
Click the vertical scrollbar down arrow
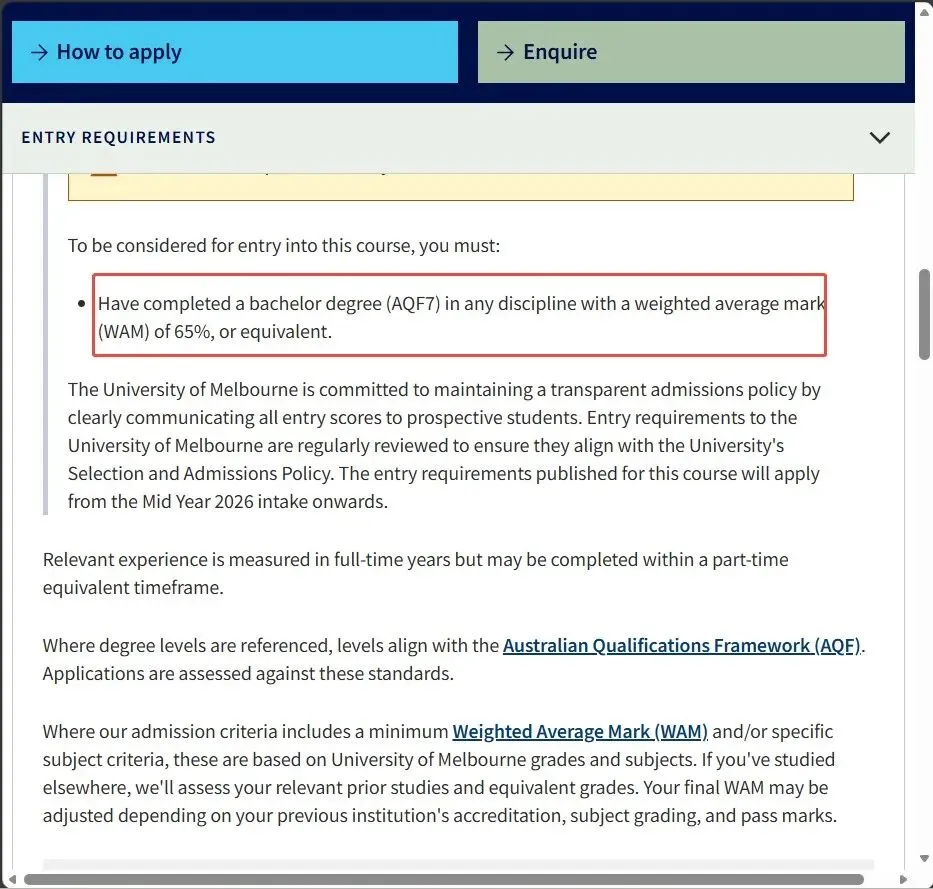click(x=924, y=858)
